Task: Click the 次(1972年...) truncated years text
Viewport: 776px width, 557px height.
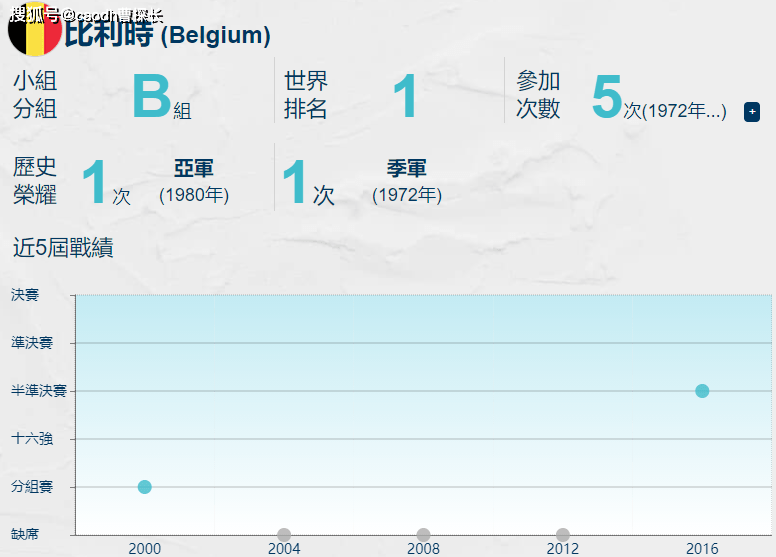Action: point(675,111)
